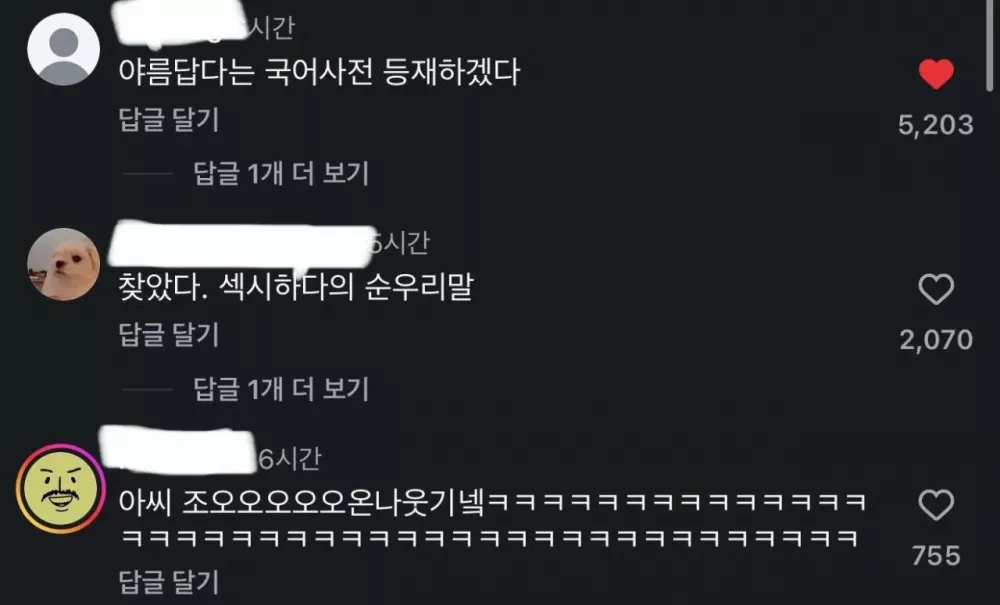This screenshot has height=605, width=1000.
Task: Like the comment with 755 likes
Action: (936, 505)
